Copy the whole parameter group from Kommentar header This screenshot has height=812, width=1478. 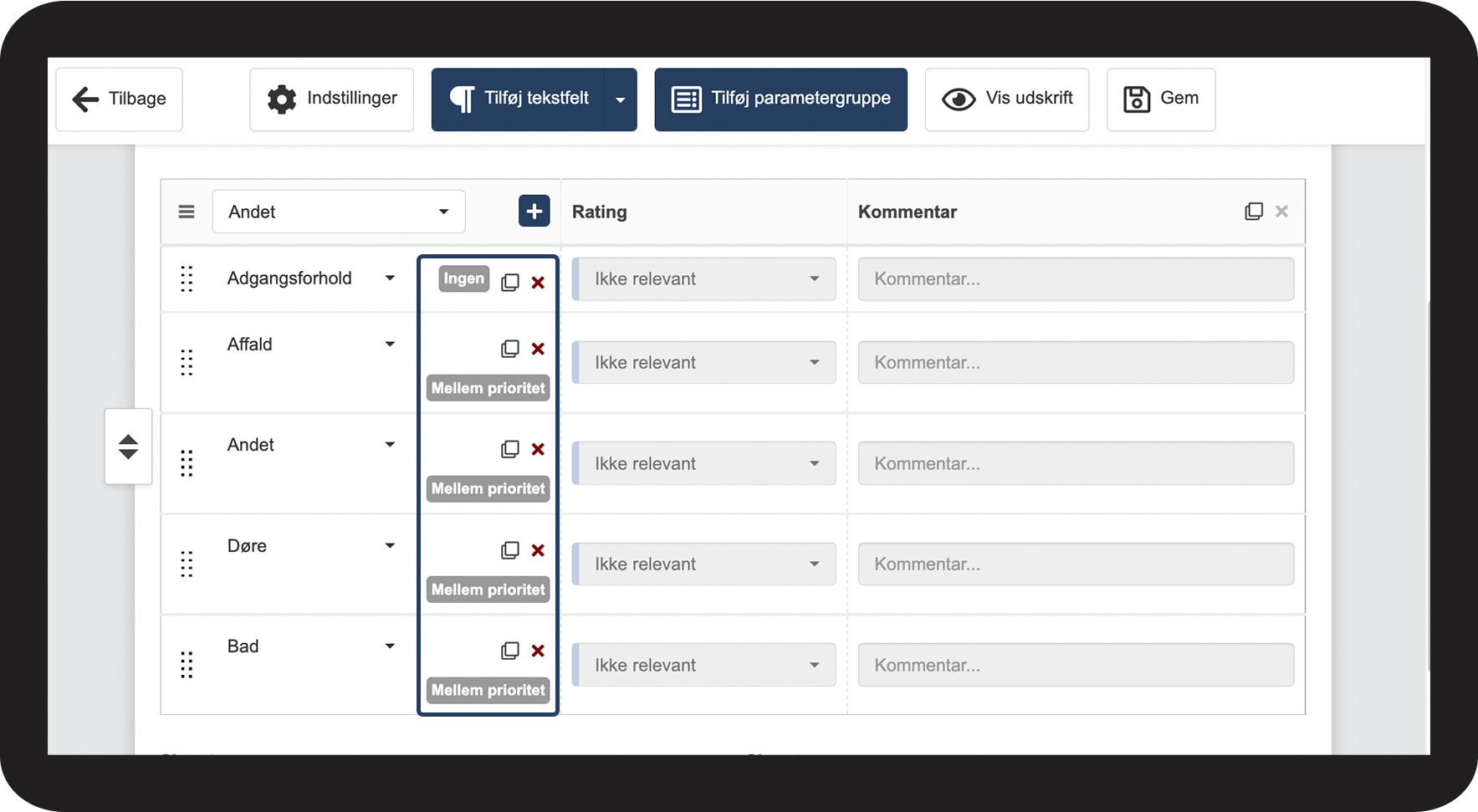1253,212
